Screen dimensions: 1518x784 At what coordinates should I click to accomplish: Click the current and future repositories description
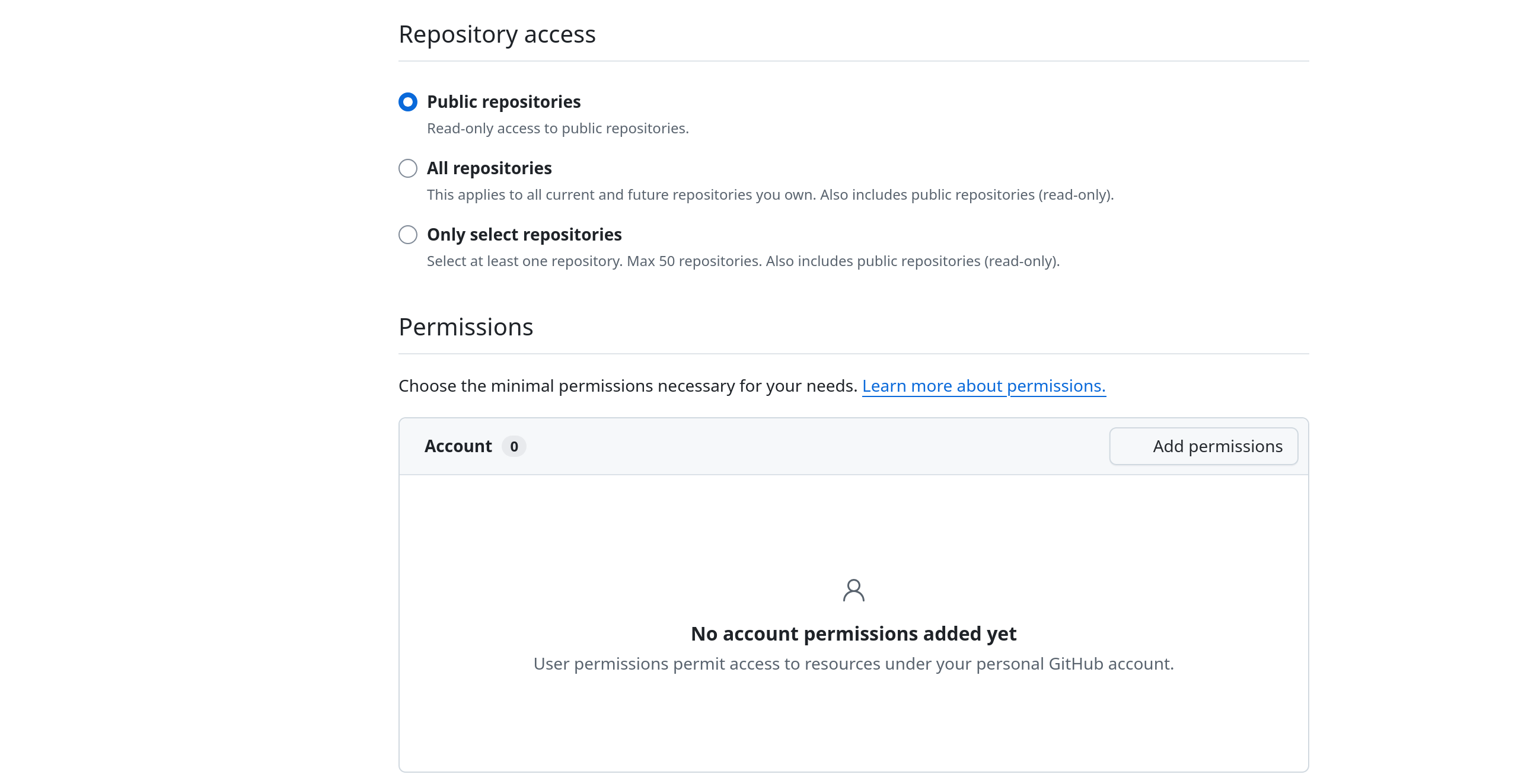[x=770, y=194]
